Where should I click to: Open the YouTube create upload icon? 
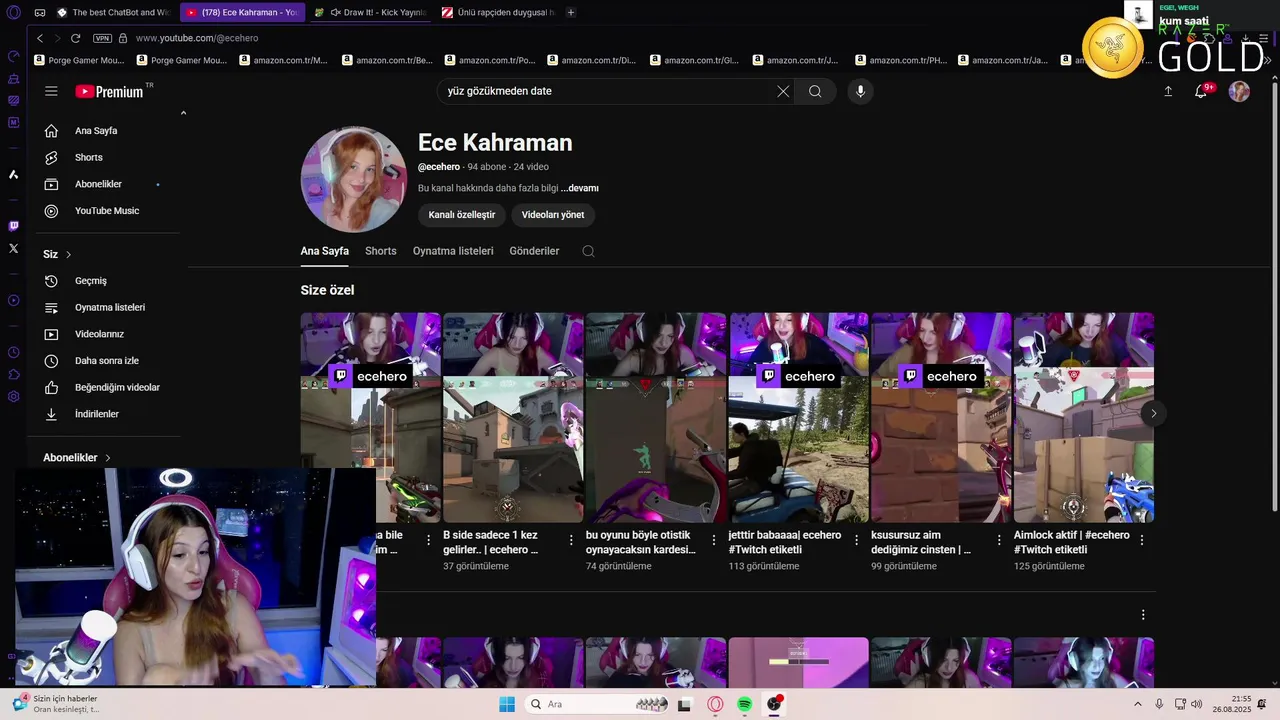click(x=1168, y=91)
